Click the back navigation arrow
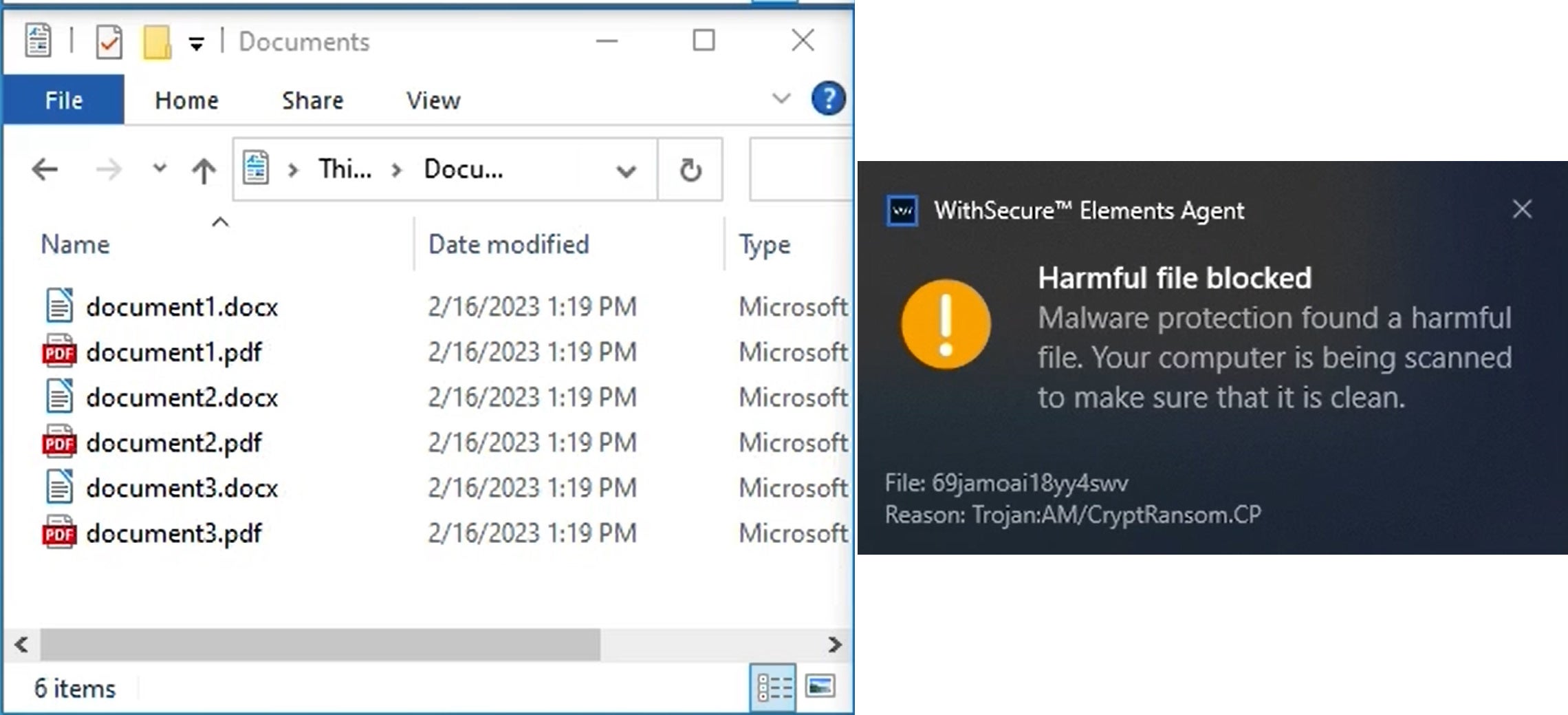This screenshot has width=1568, height=715. 45,169
